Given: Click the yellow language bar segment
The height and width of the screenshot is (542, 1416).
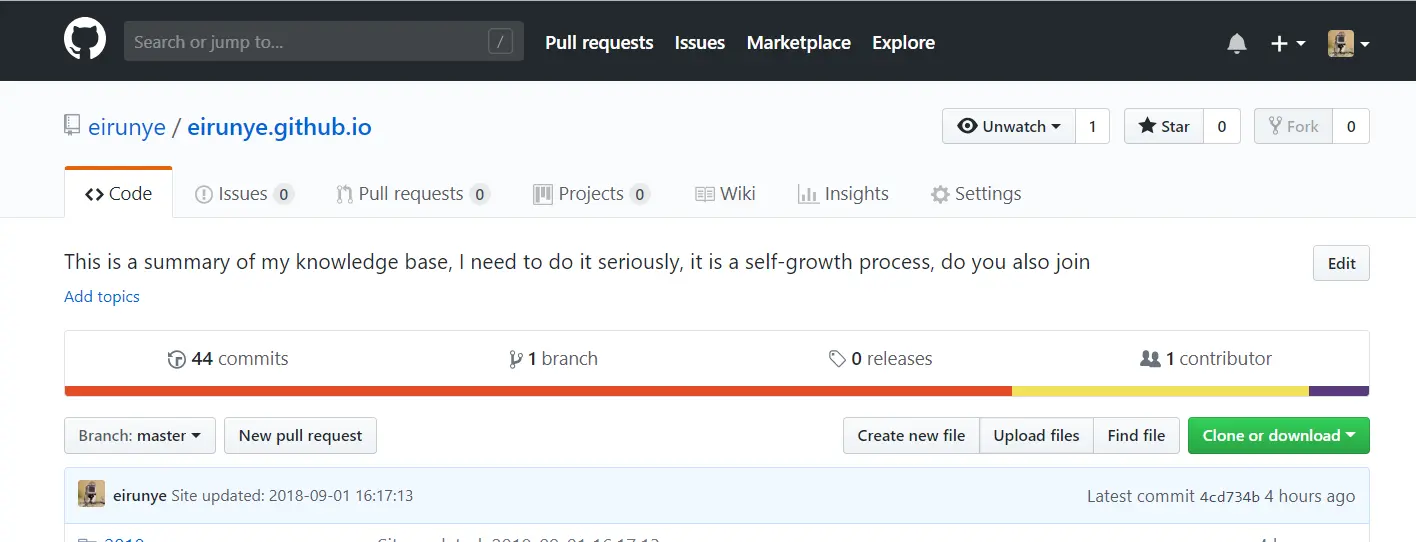Looking at the screenshot, I should tap(1160, 391).
